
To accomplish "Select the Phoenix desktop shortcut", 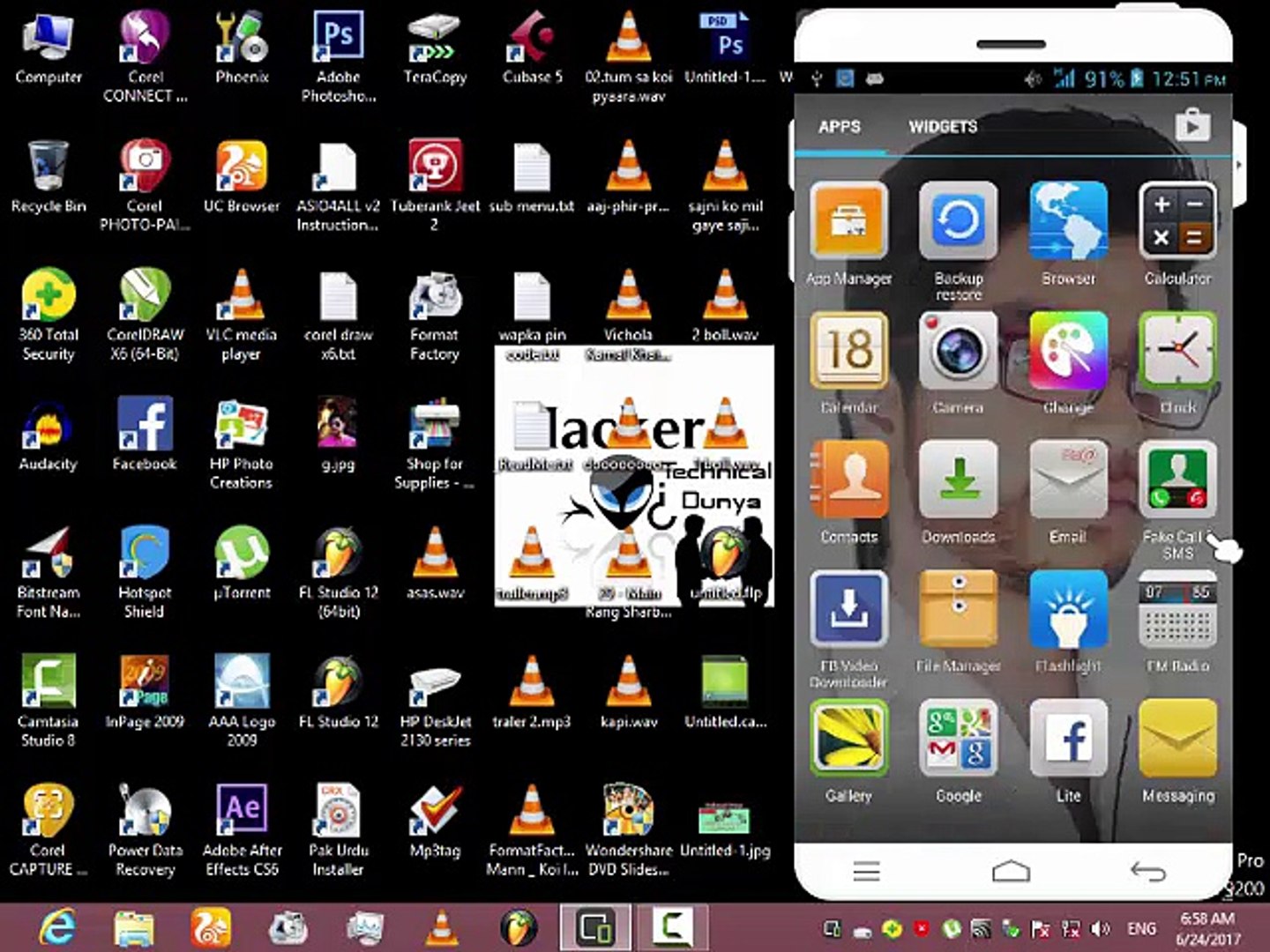I will pos(242,48).
